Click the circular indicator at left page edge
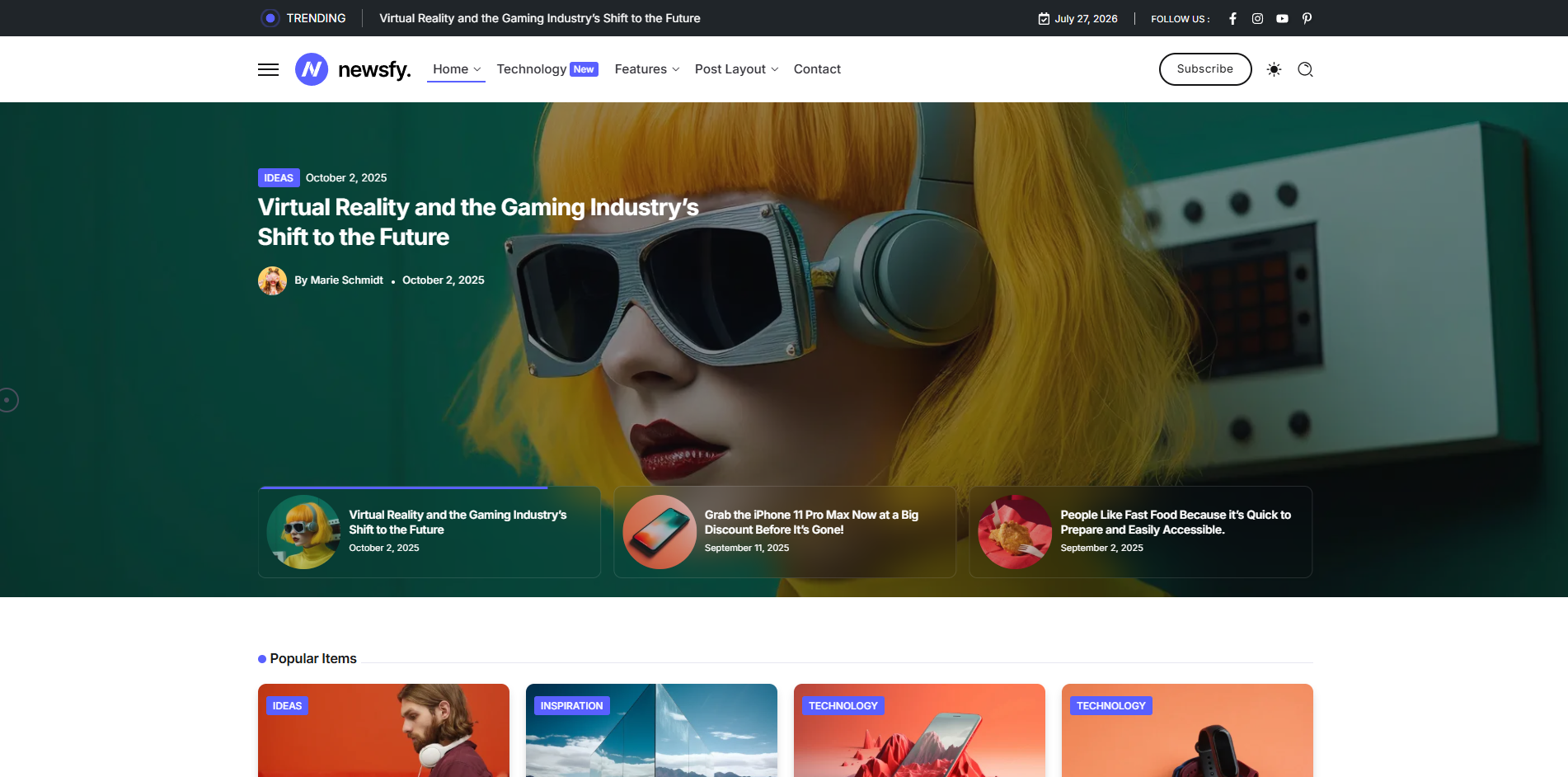Viewport: 1568px width, 777px height. [7, 400]
